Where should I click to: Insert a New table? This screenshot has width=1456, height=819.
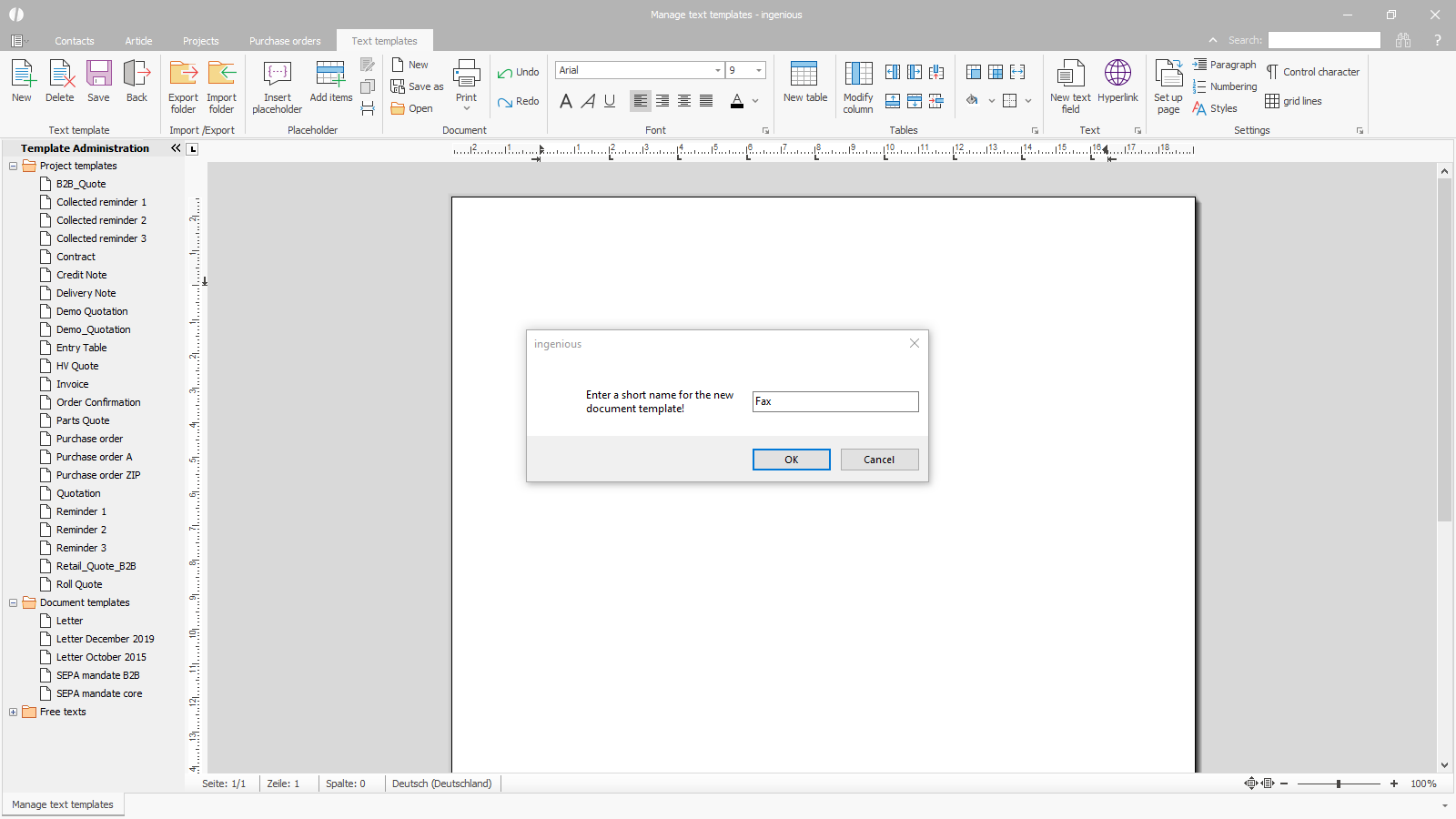coord(804,75)
